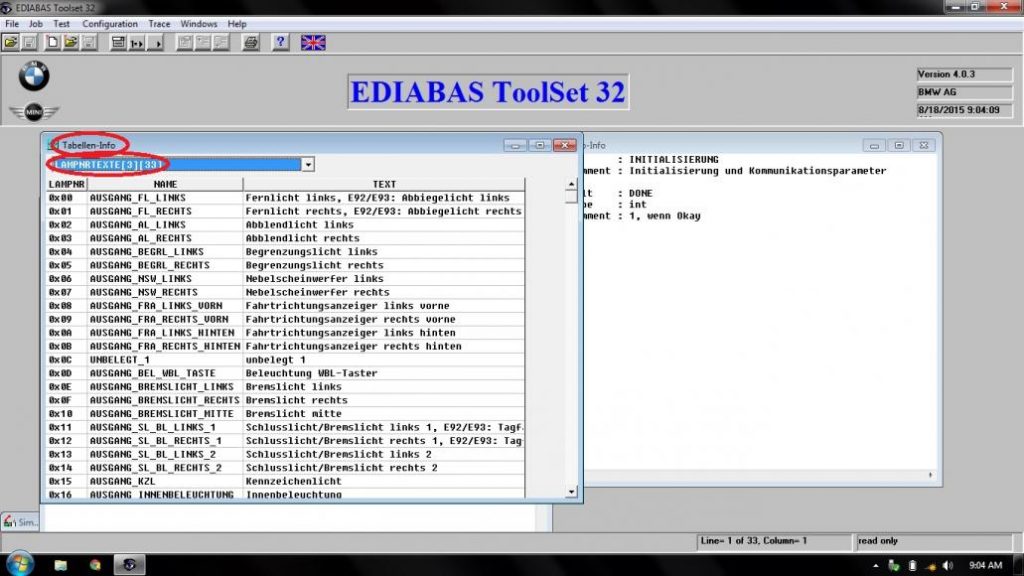Maximize the Job-Info window
This screenshot has width=1024, height=576.
899,145
